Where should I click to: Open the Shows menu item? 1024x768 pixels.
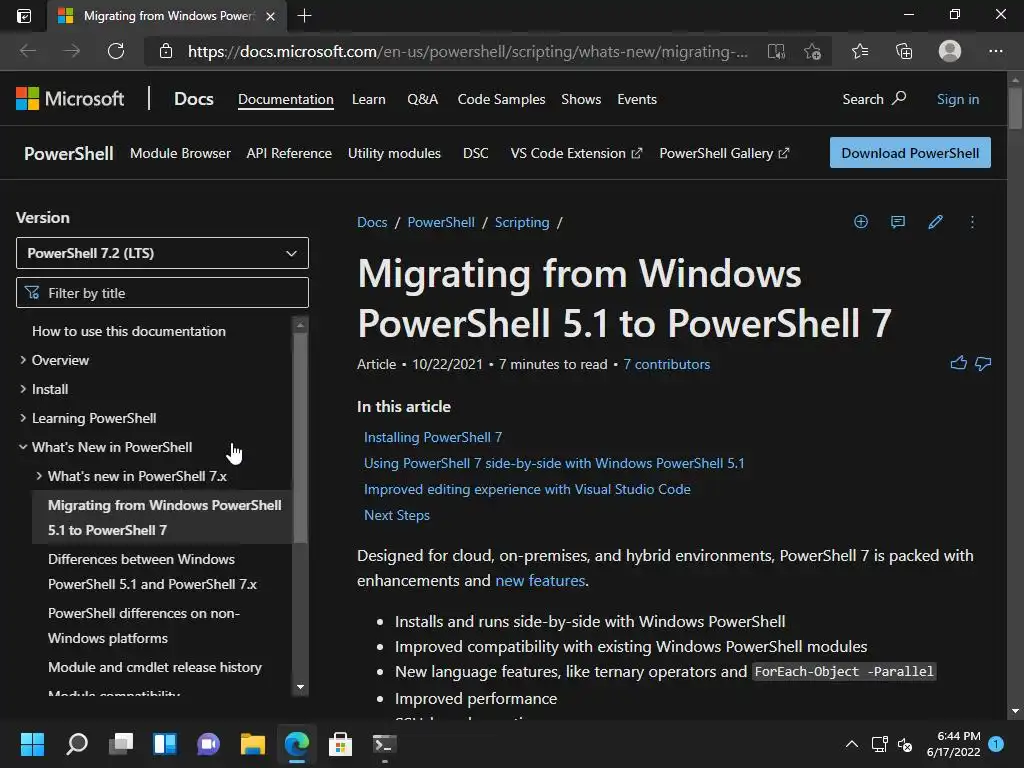click(x=581, y=99)
